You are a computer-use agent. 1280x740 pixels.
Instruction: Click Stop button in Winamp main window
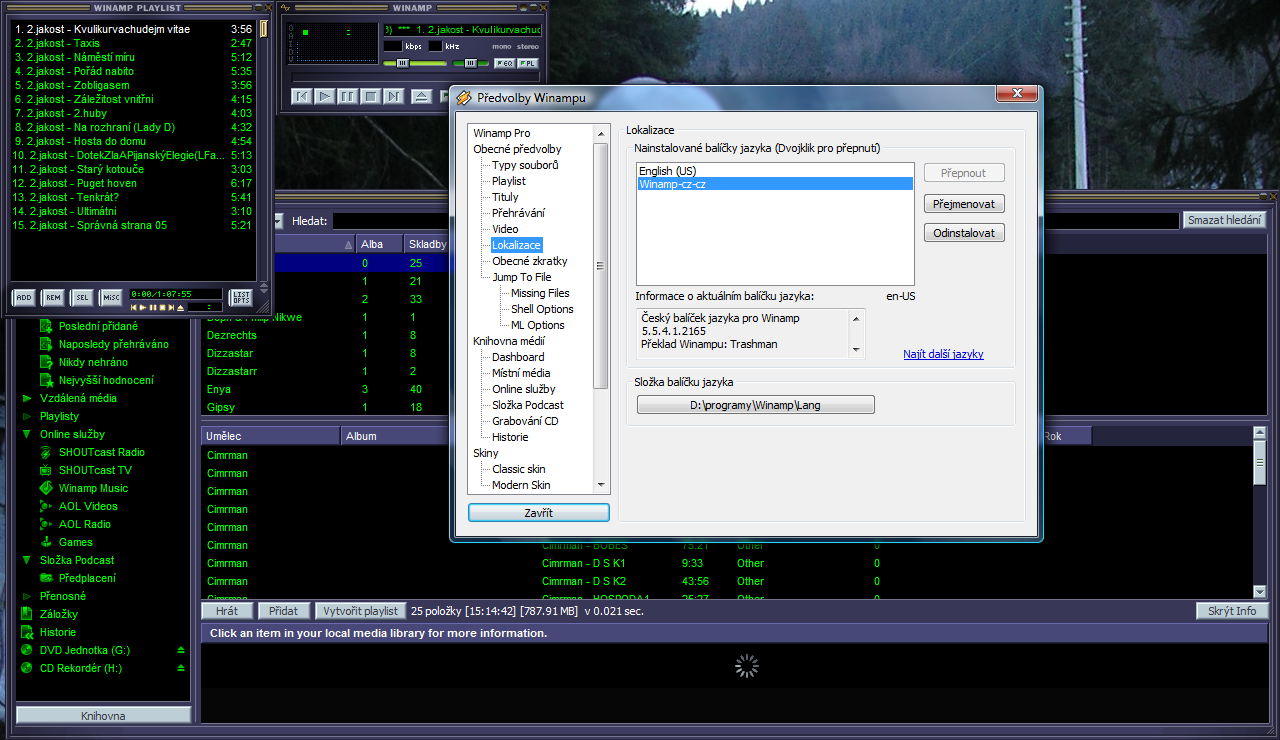pos(370,96)
